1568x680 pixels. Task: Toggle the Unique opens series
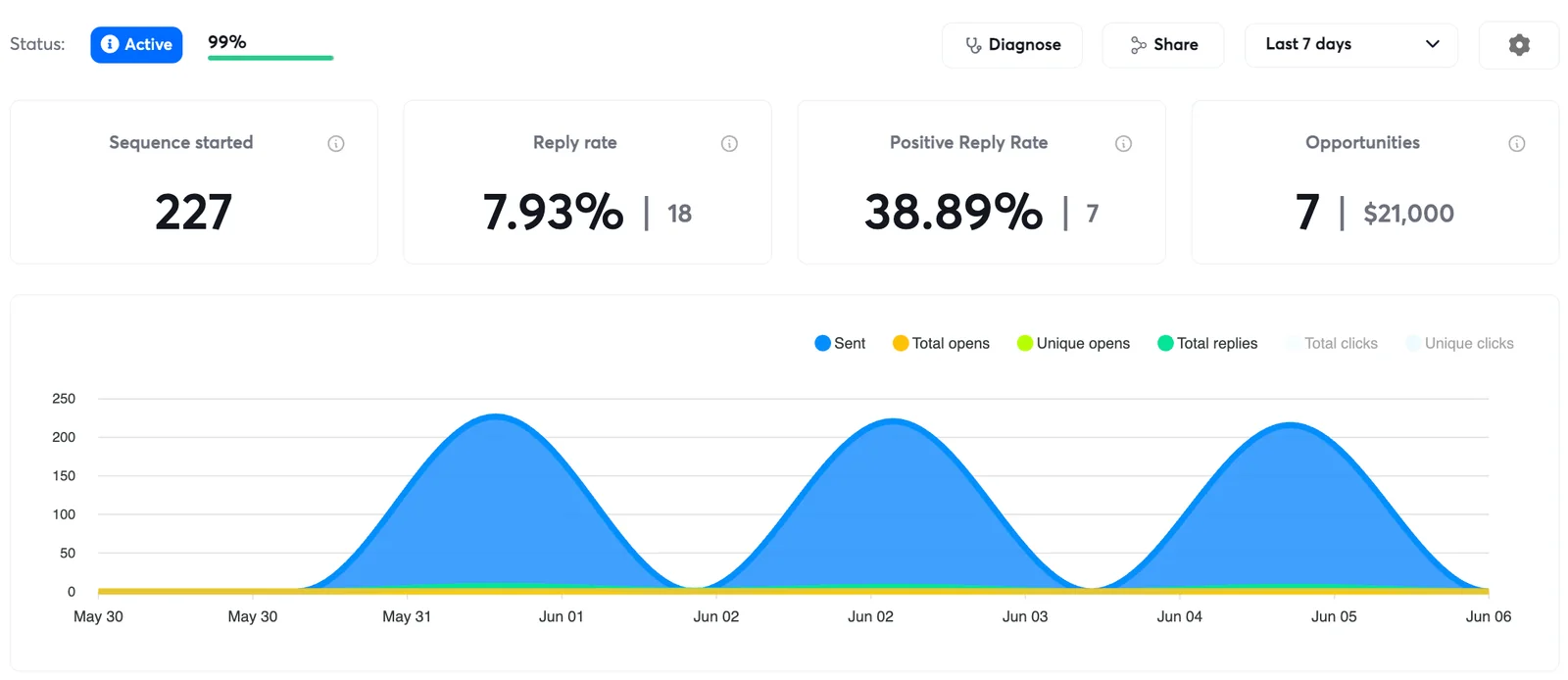pos(1073,343)
